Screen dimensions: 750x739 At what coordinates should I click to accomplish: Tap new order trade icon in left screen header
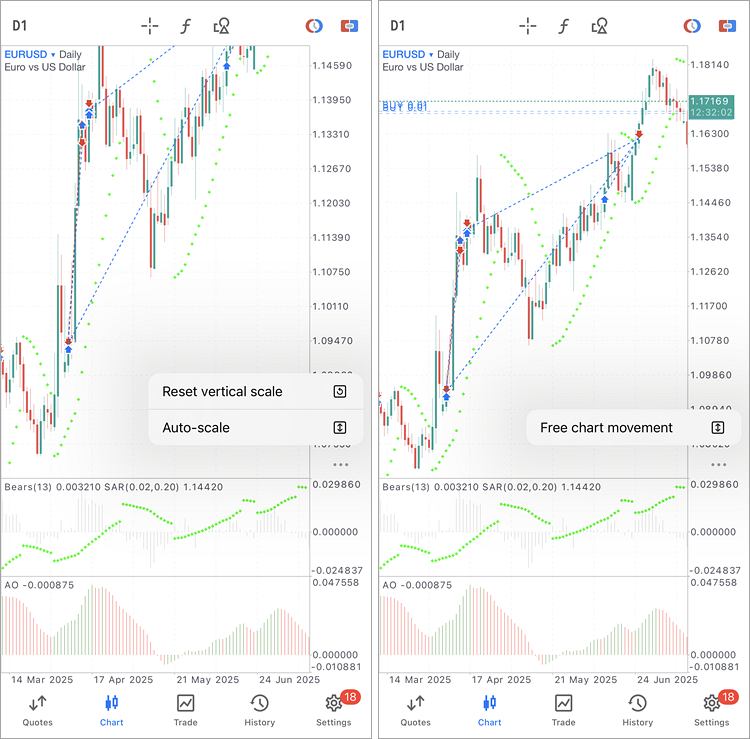click(349, 26)
